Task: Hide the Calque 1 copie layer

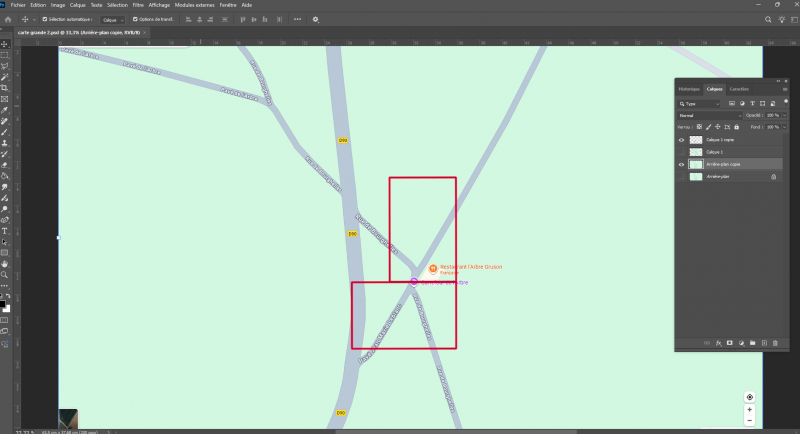Action: (x=682, y=140)
